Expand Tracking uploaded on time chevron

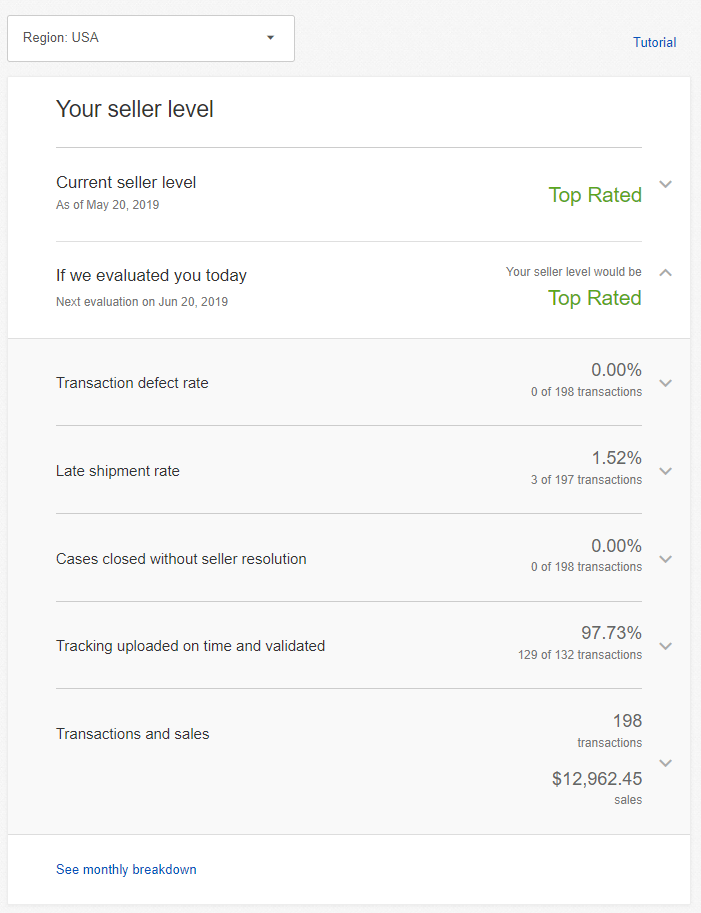(666, 646)
